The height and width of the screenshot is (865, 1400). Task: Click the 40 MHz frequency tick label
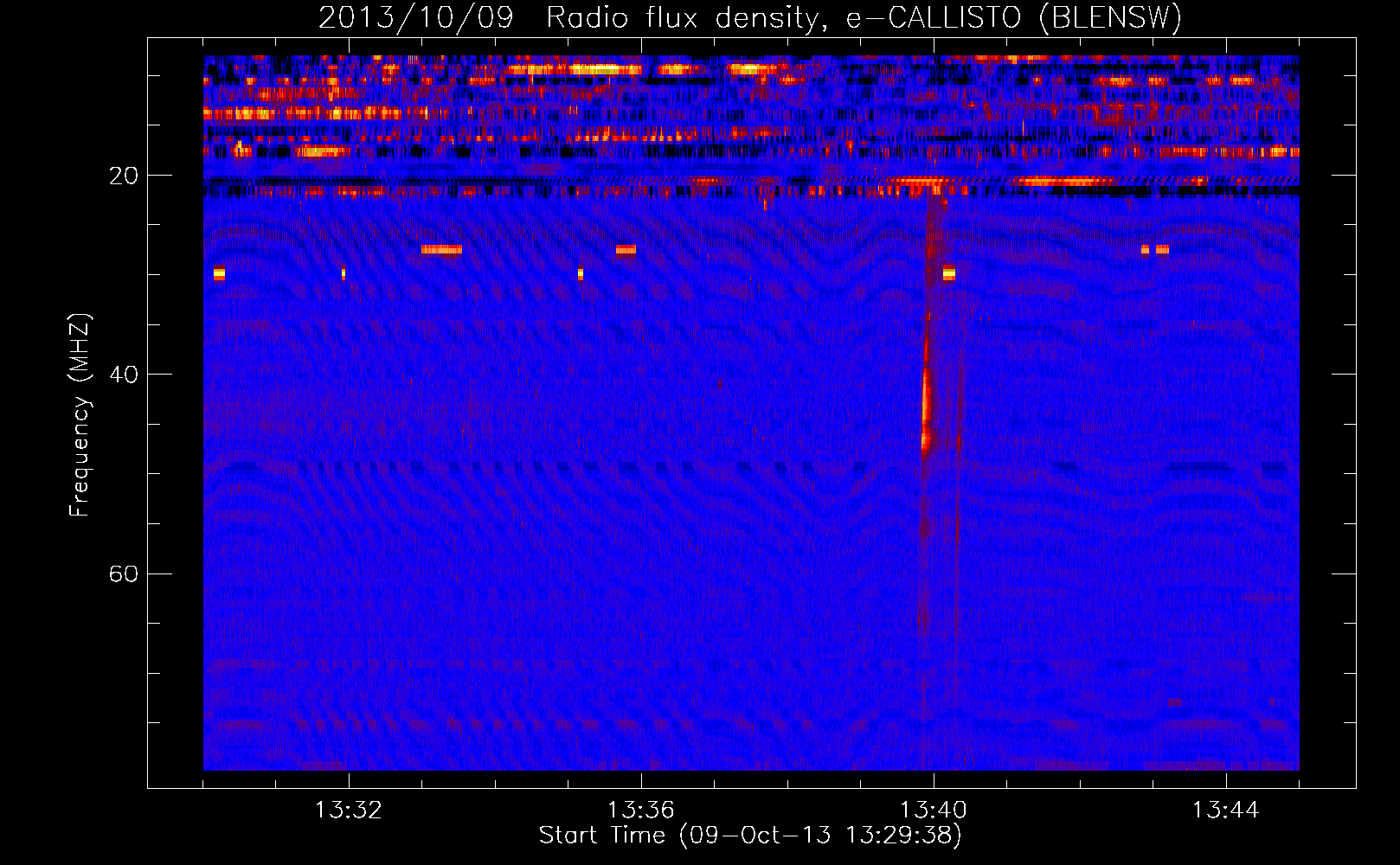124,375
